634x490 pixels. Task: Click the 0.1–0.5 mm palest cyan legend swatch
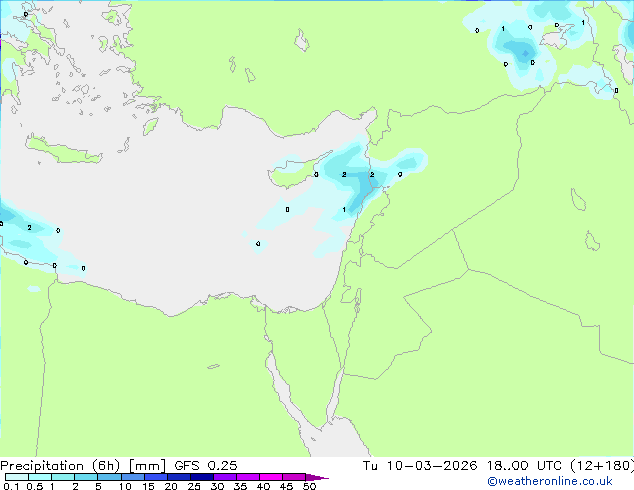[17, 477]
